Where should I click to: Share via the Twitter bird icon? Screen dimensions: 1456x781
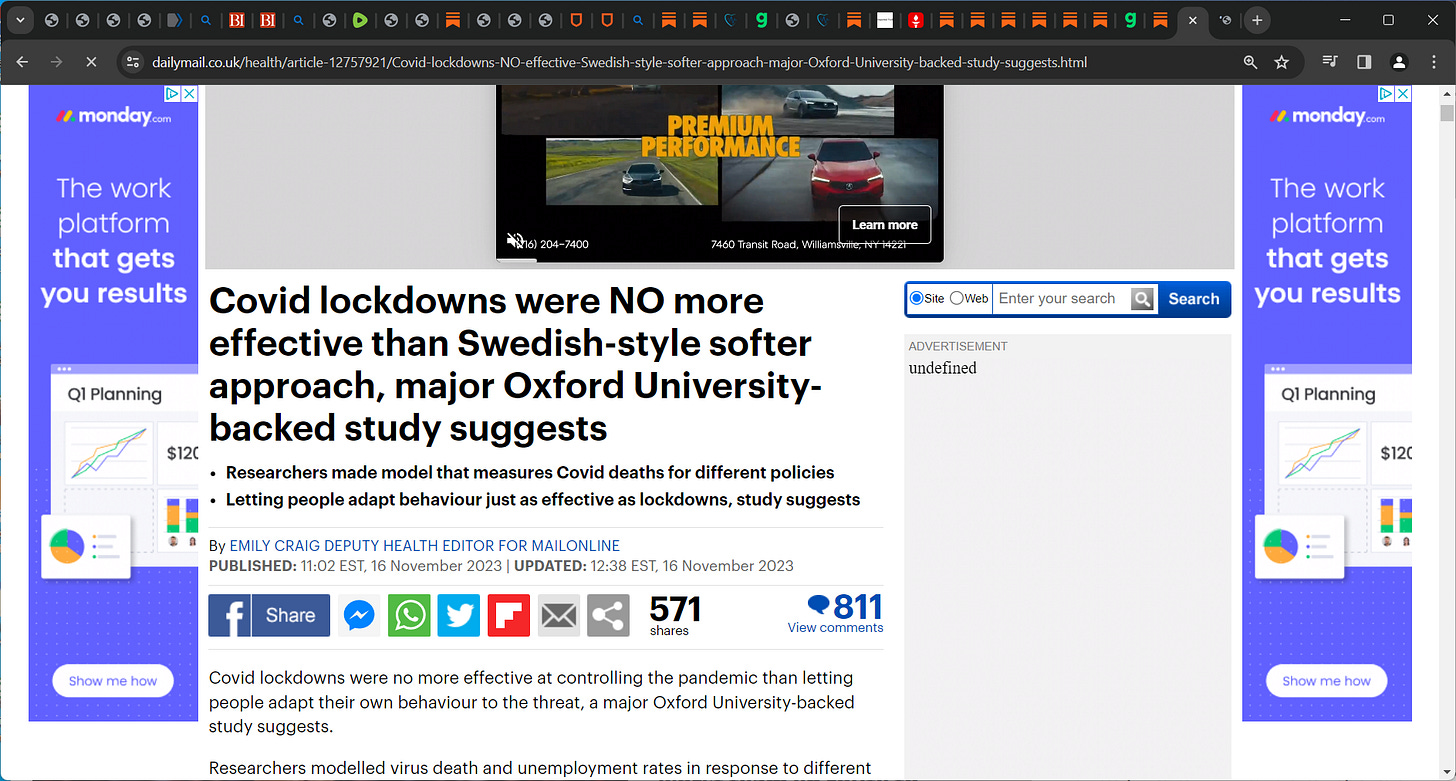pyautogui.click(x=459, y=616)
